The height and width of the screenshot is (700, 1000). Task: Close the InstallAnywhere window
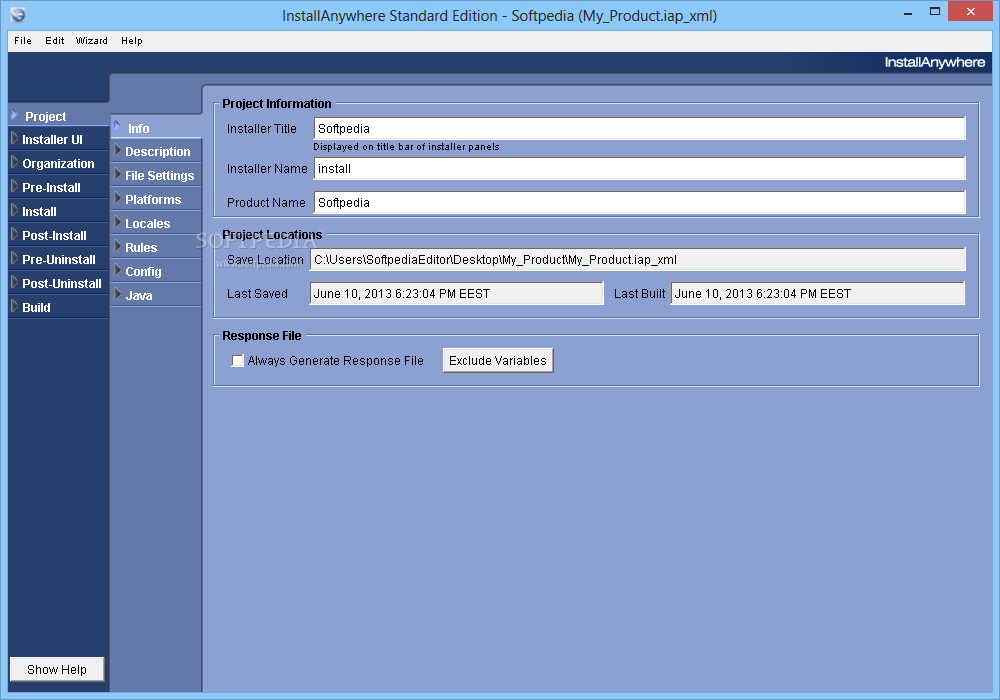(x=971, y=11)
